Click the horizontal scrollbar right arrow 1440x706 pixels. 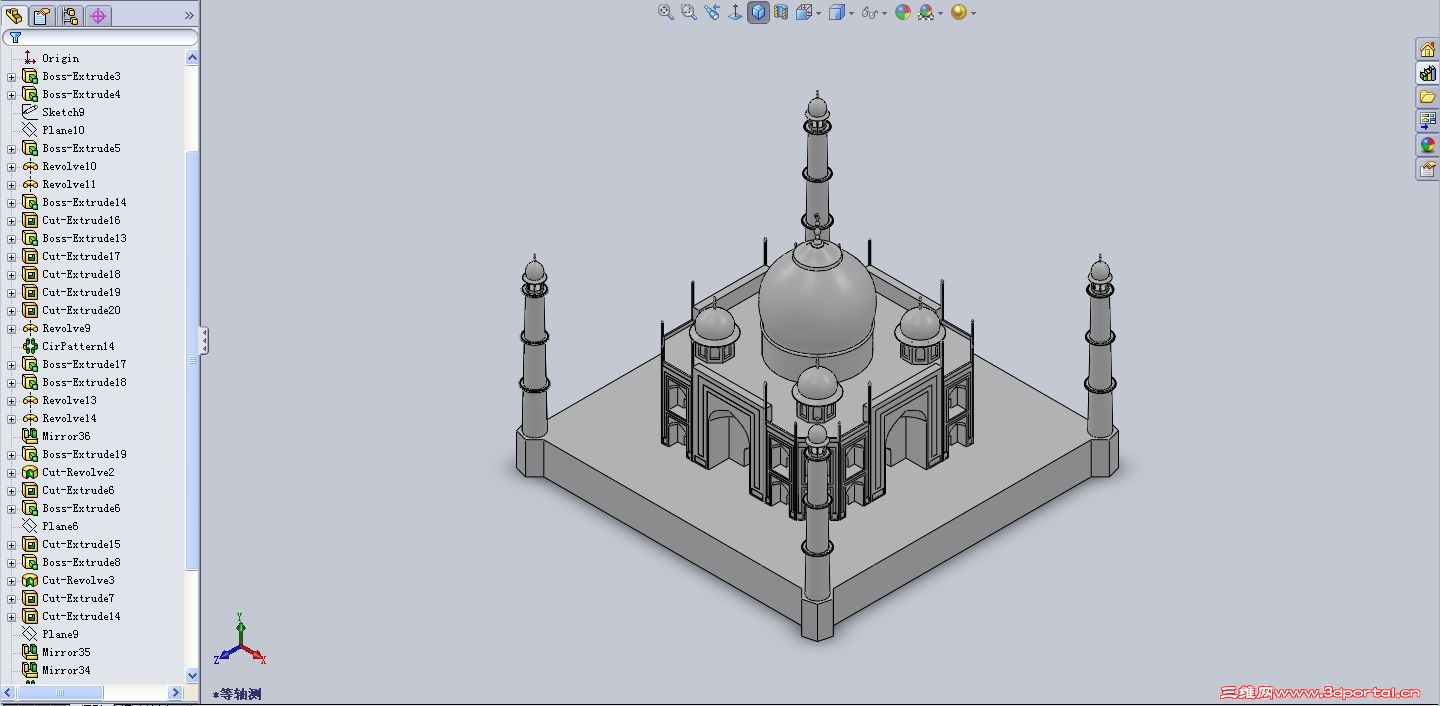tap(176, 692)
